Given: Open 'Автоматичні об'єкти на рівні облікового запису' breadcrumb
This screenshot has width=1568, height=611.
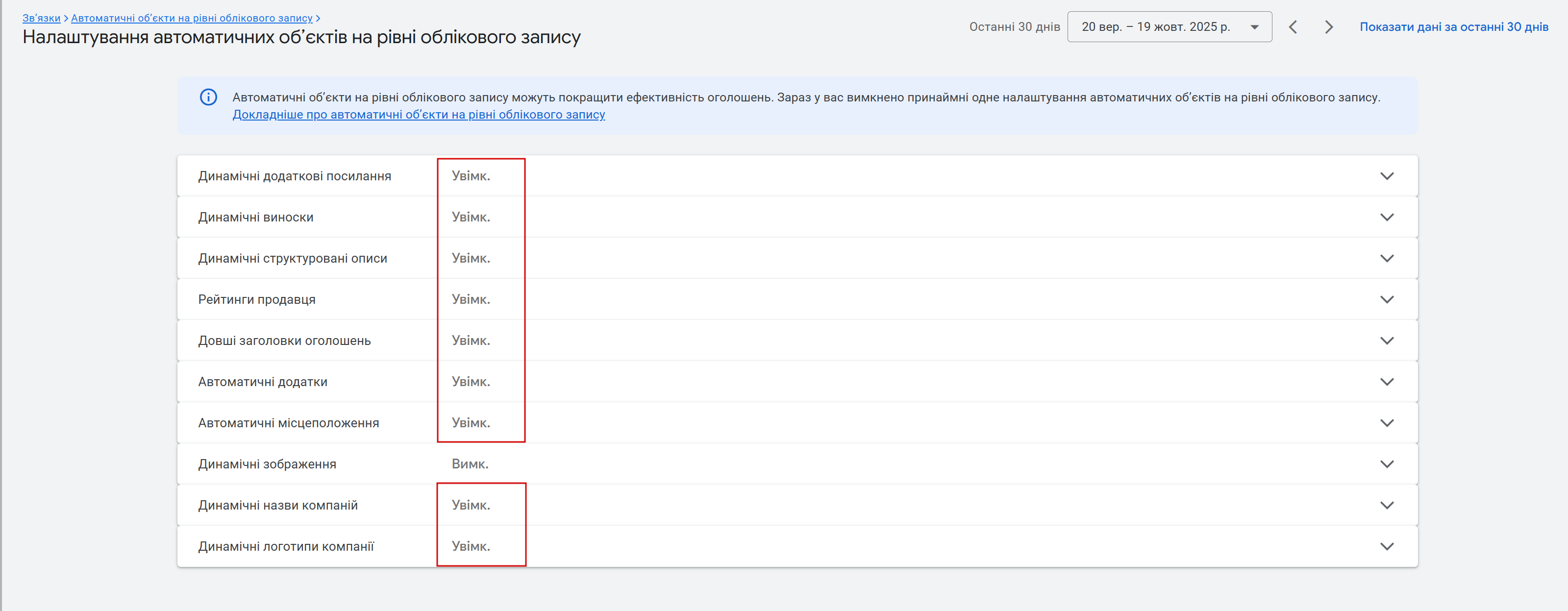Looking at the screenshot, I should (x=191, y=18).
